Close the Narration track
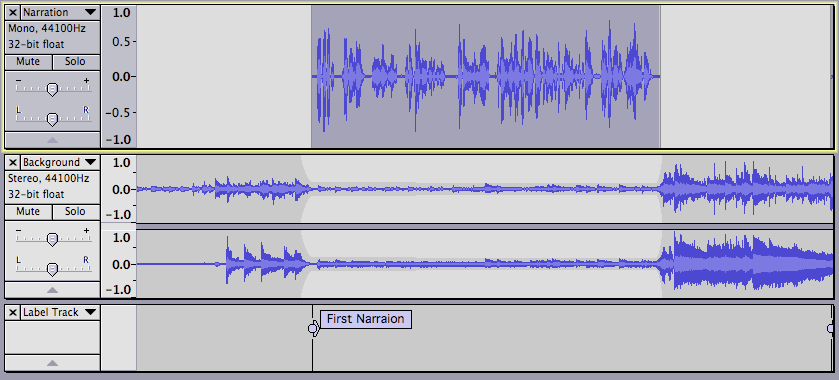839x380 pixels. (x=13, y=12)
